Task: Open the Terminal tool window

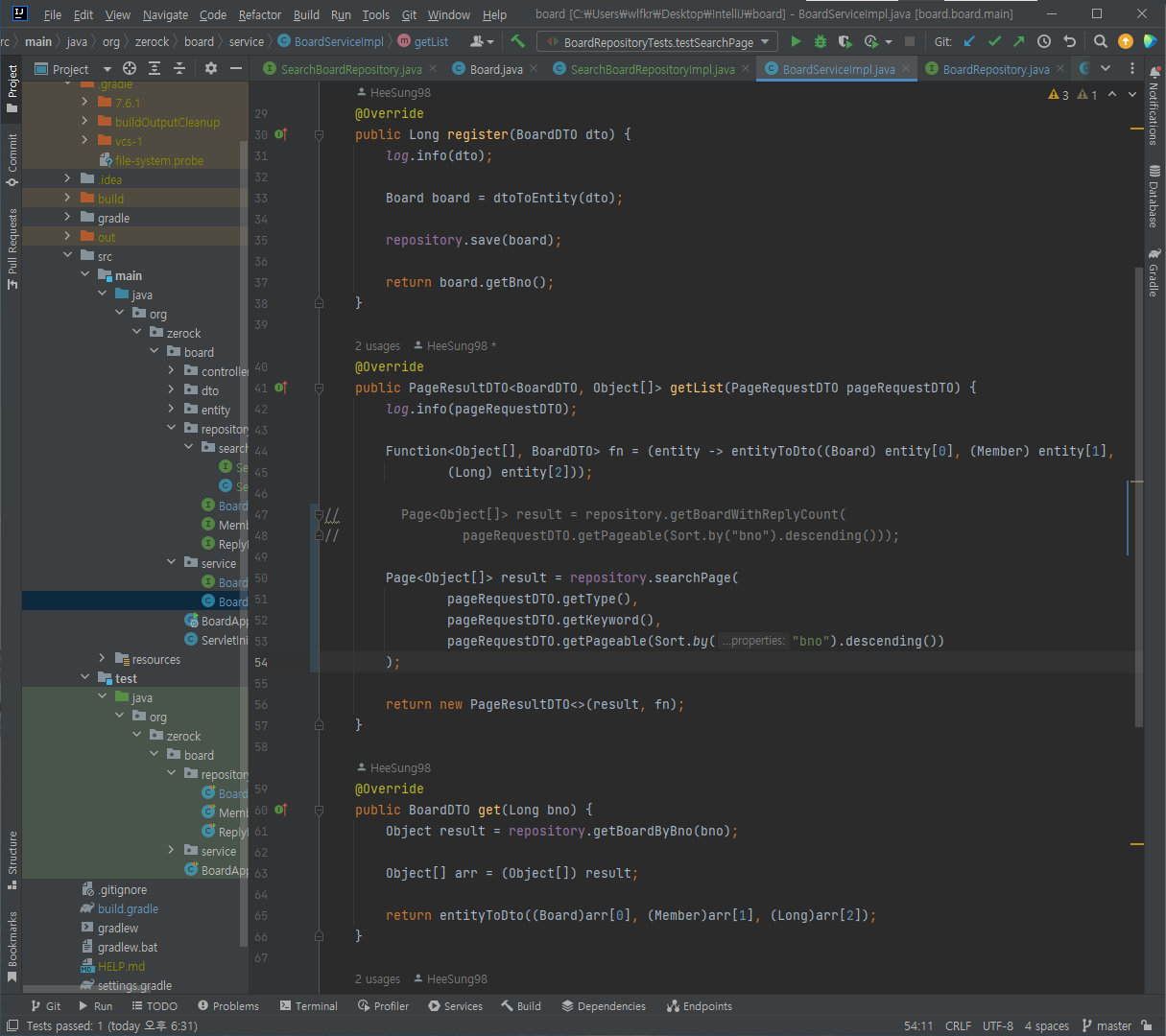Action: tap(309, 1005)
